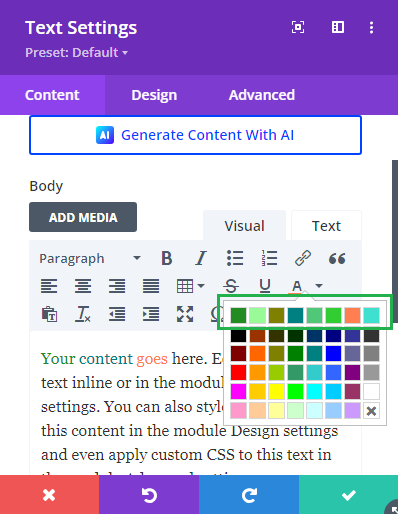Switch to the Advanced tab
Image resolution: width=398 pixels, height=514 pixels.
262,95
